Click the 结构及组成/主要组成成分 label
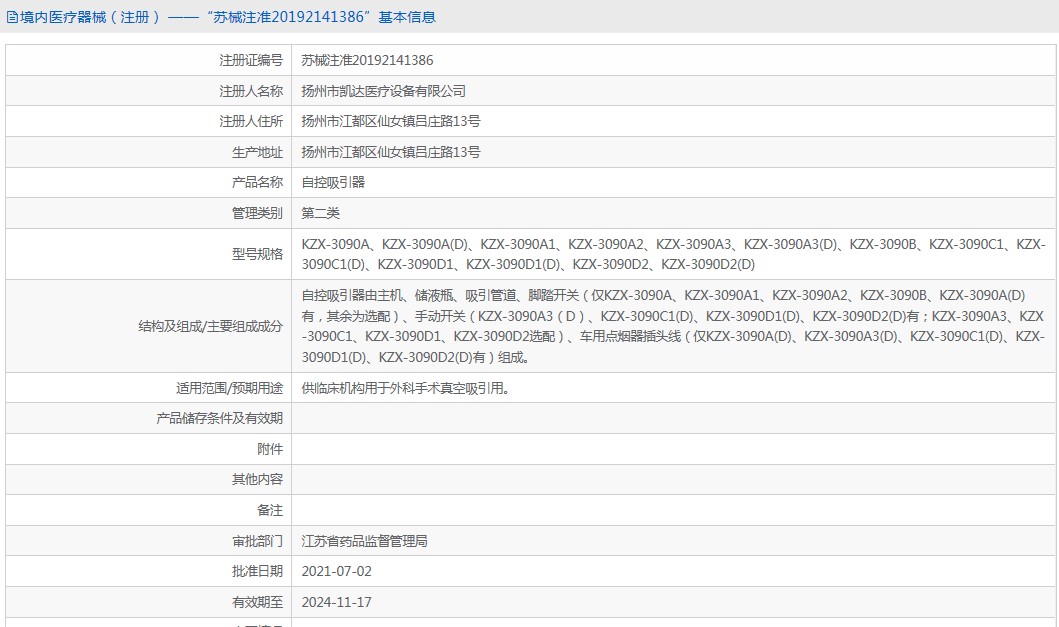 click(x=211, y=326)
